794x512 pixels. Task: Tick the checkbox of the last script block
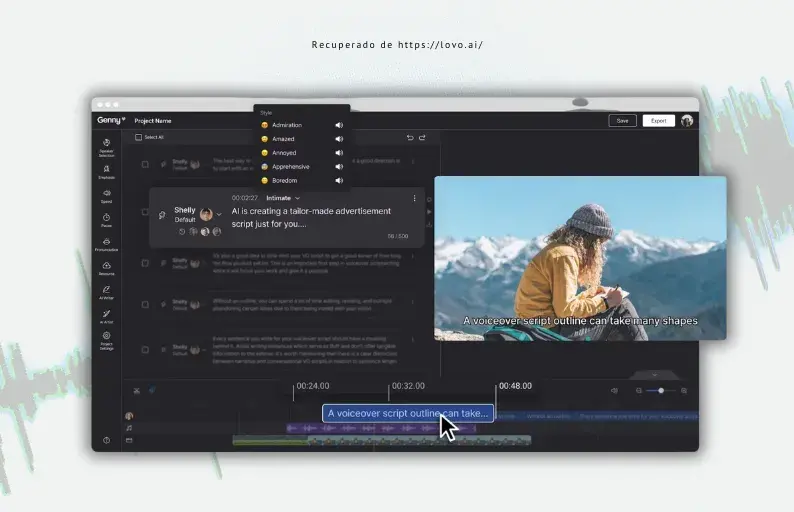click(x=145, y=350)
